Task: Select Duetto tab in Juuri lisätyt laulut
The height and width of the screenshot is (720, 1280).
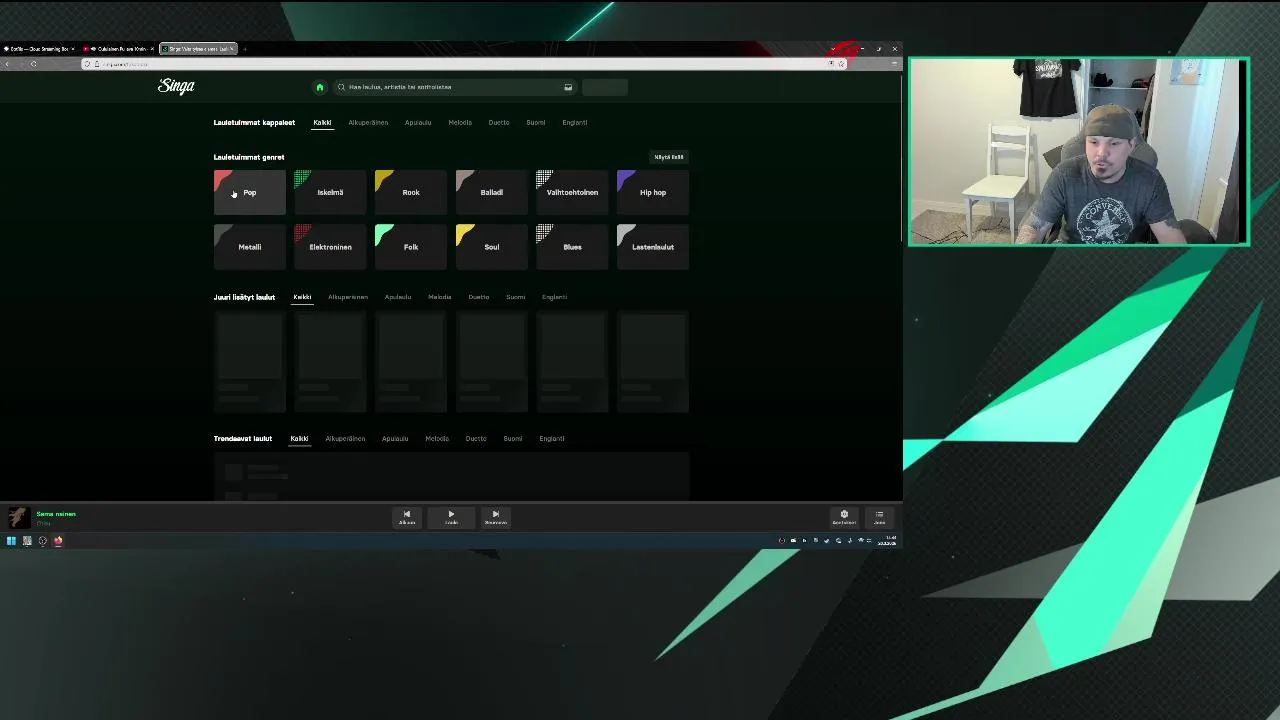Action: 479,297
